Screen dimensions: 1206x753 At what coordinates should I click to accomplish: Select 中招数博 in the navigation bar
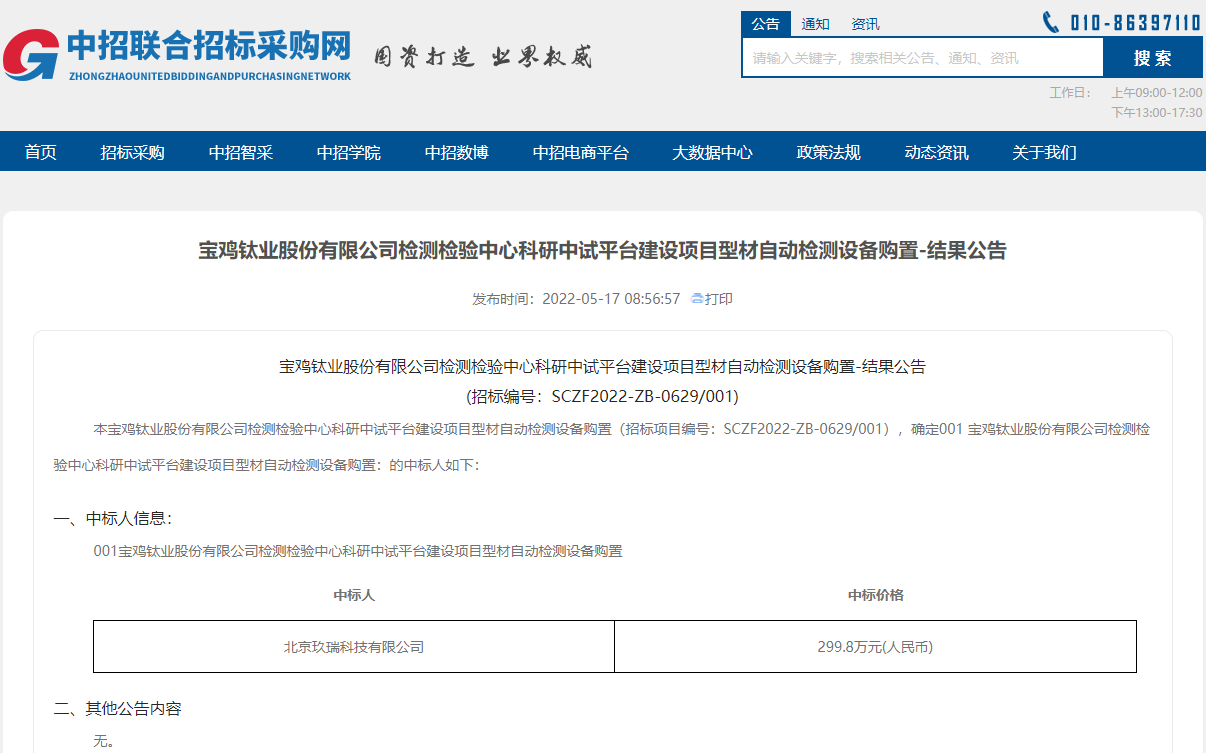[456, 152]
